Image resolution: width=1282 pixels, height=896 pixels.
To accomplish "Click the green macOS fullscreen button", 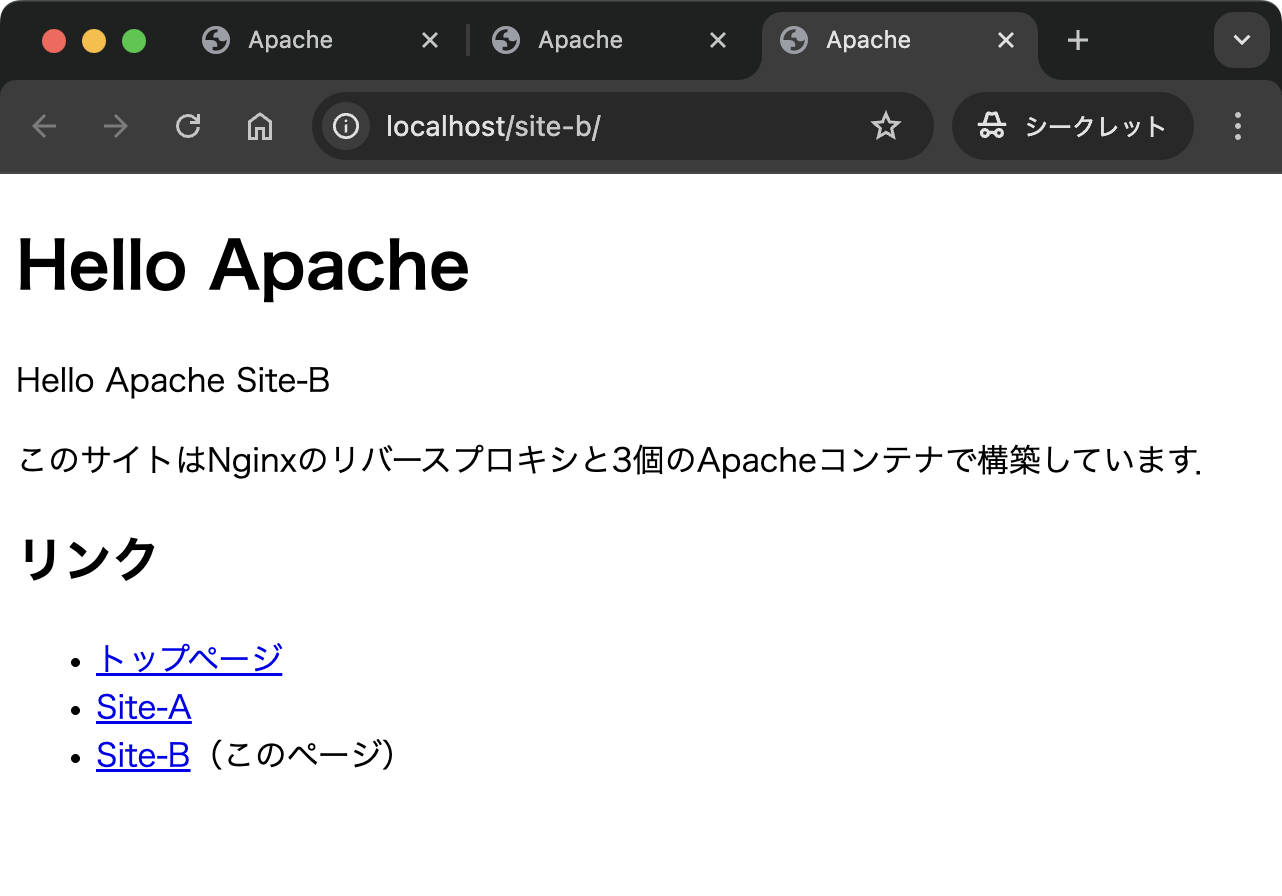I will [x=134, y=41].
